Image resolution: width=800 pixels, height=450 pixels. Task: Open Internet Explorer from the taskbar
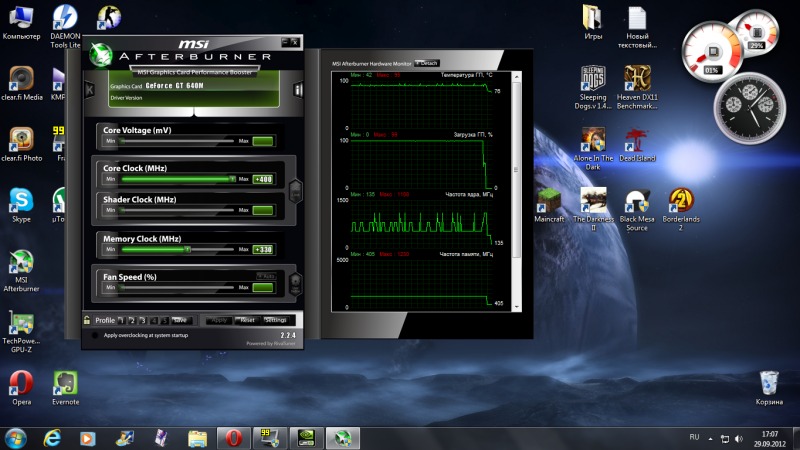click(x=52, y=438)
